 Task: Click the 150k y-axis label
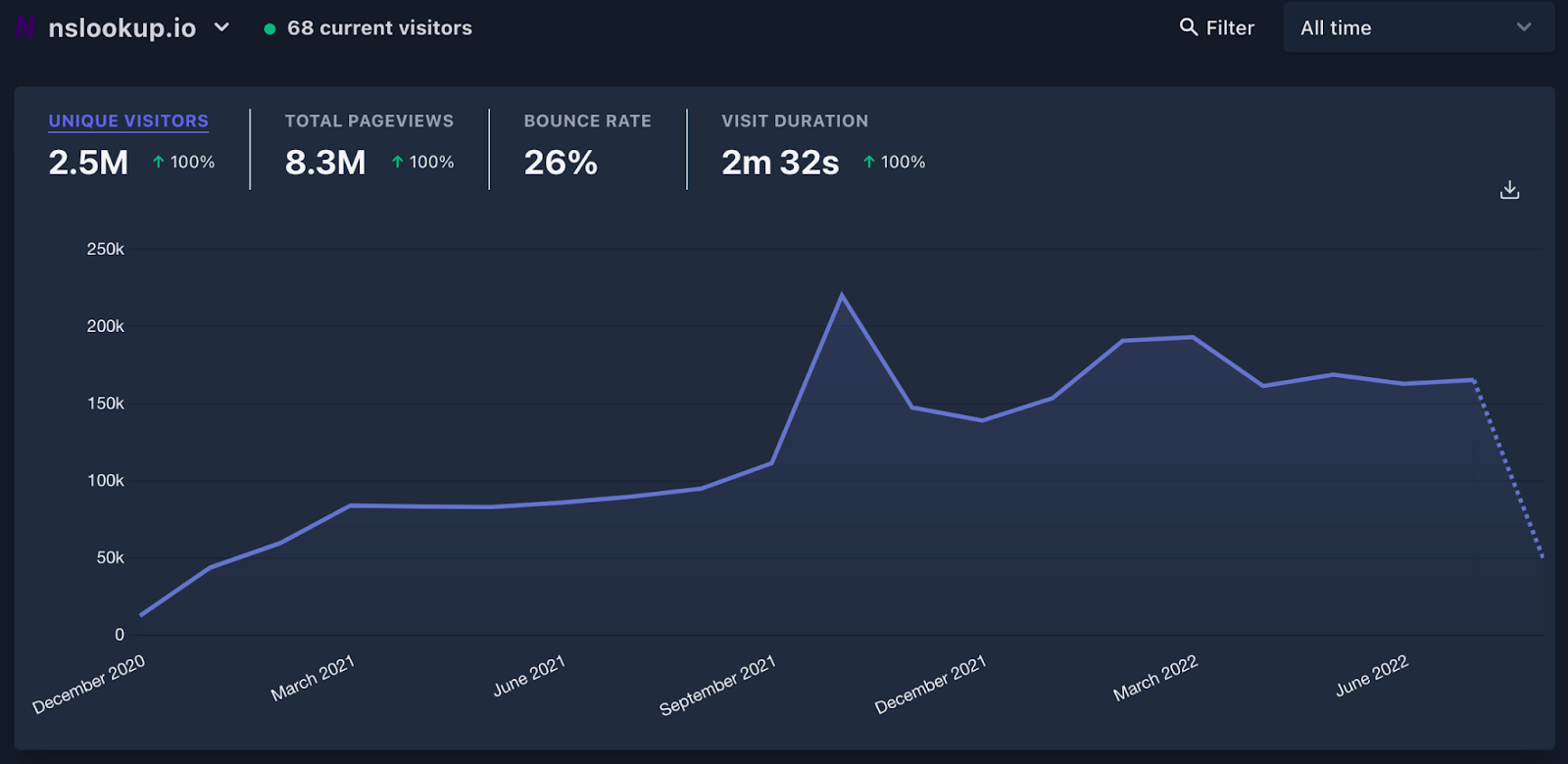[x=106, y=404]
